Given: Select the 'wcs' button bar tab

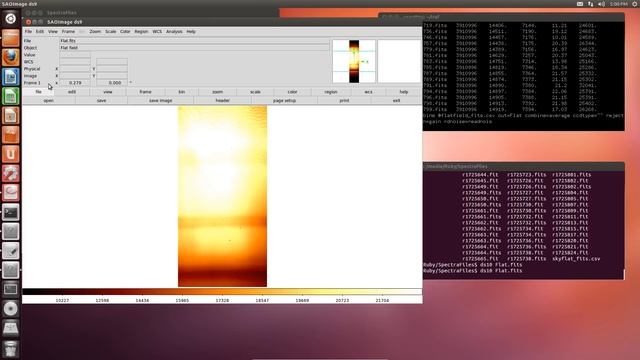Looking at the screenshot, I should tap(368, 92).
